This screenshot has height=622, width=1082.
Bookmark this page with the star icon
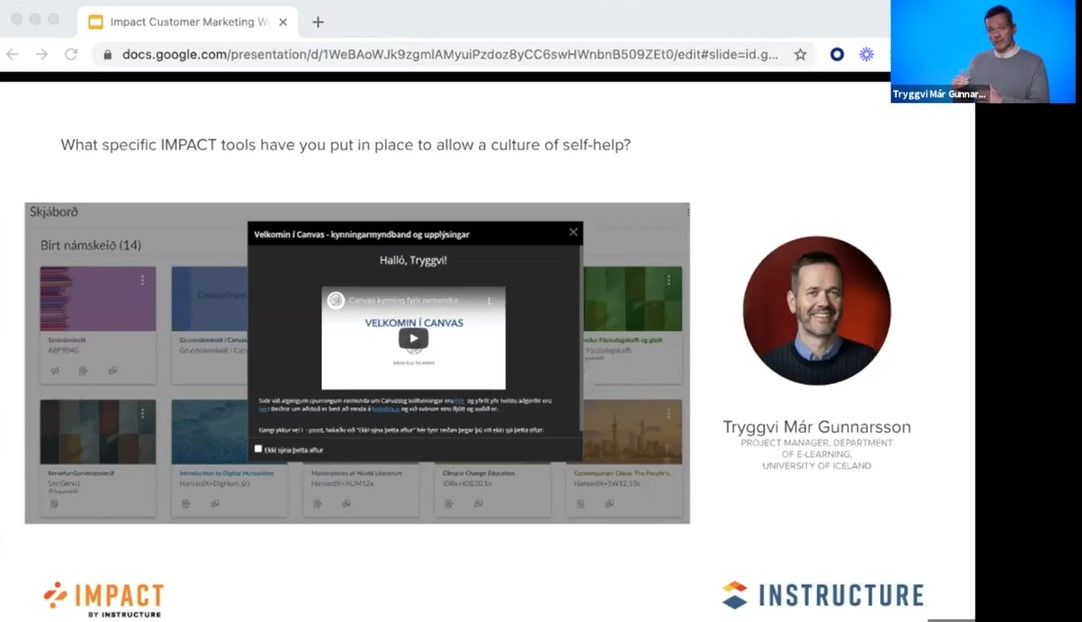click(x=800, y=55)
